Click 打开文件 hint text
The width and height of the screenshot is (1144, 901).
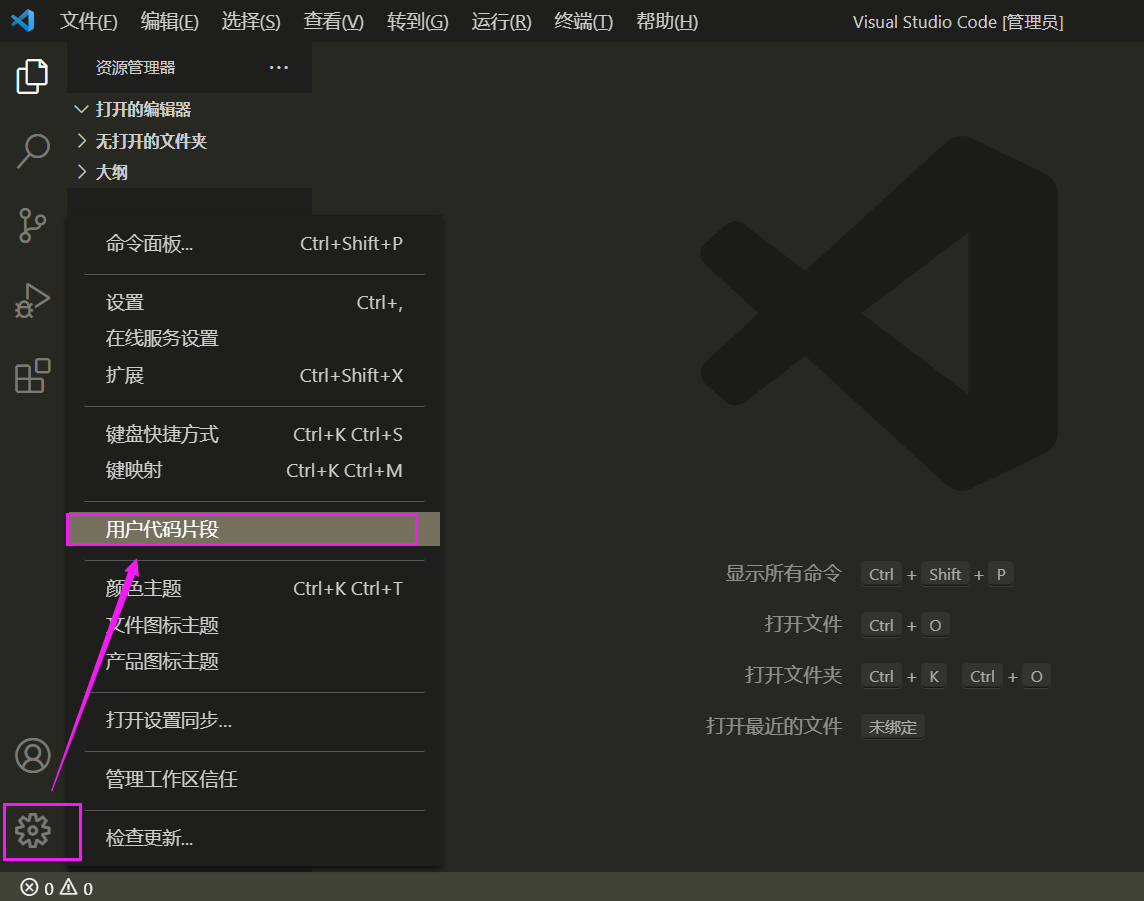click(x=803, y=624)
